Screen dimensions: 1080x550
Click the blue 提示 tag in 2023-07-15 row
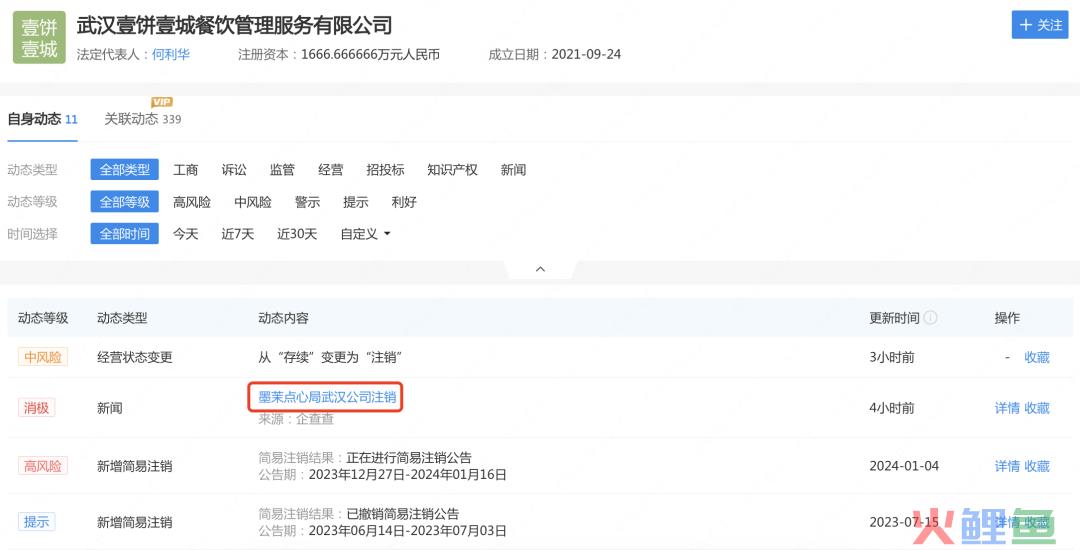[x=37, y=522]
